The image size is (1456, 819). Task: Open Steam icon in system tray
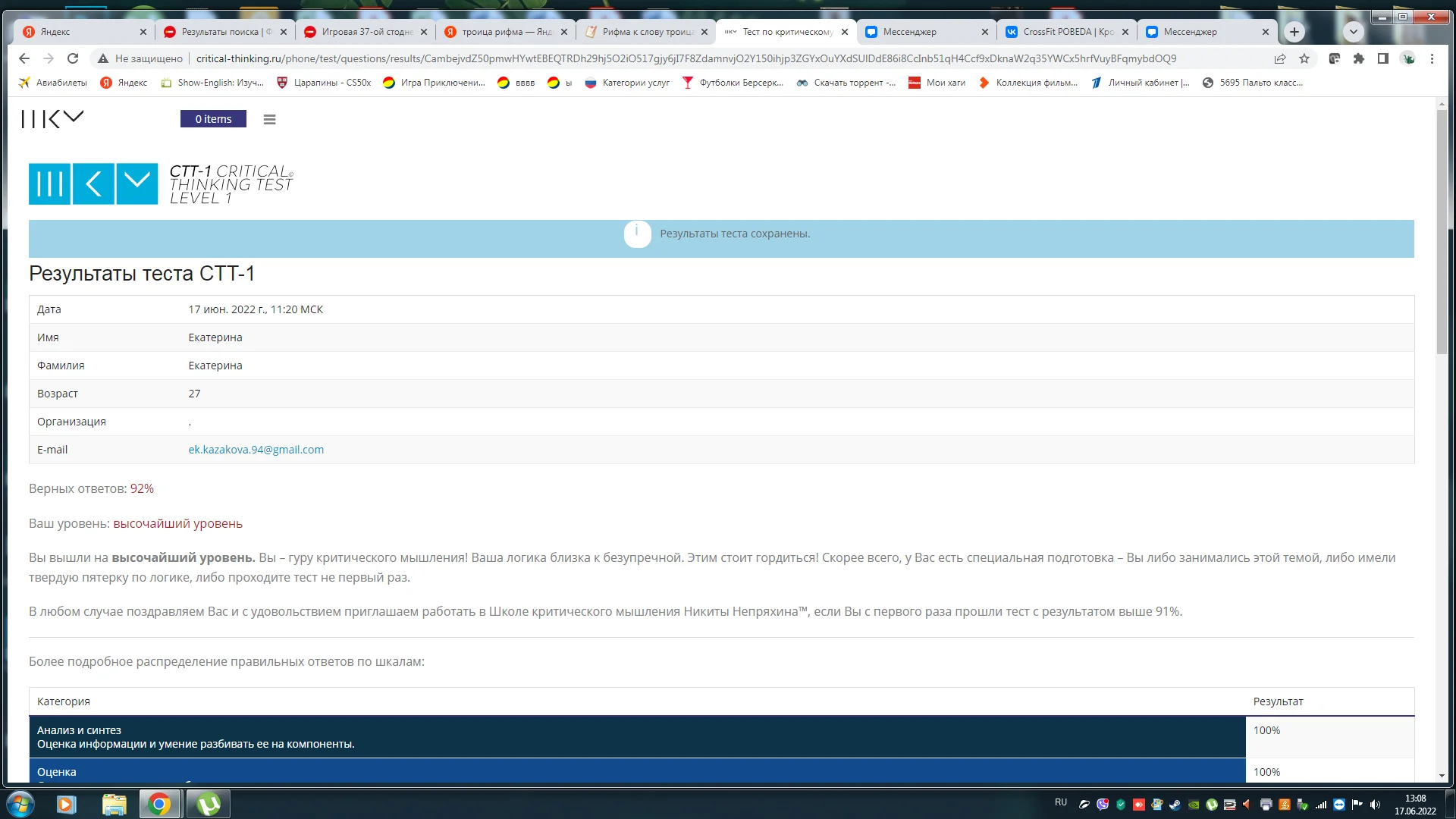click(x=1175, y=804)
